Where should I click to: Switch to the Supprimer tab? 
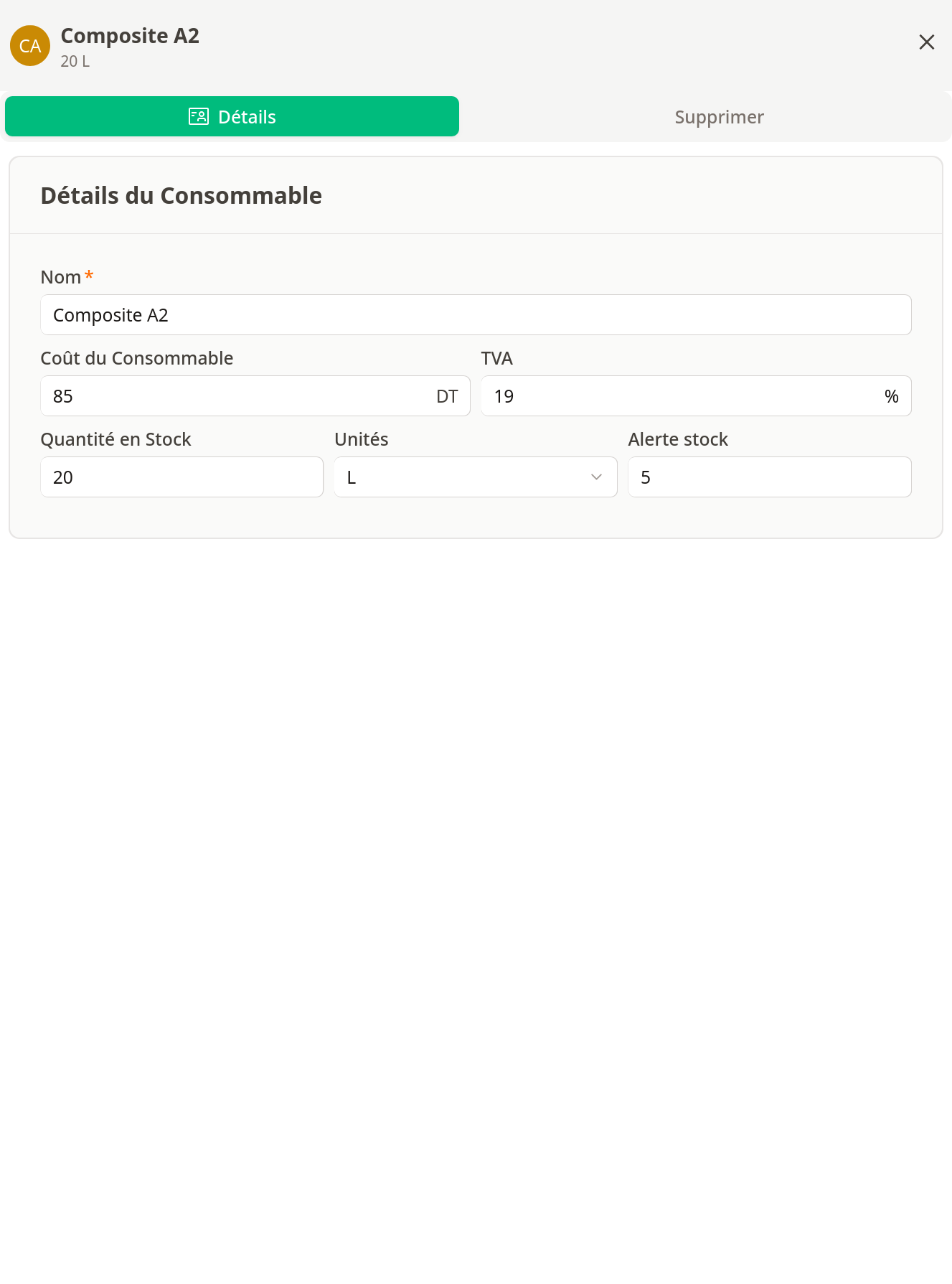click(x=719, y=116)
